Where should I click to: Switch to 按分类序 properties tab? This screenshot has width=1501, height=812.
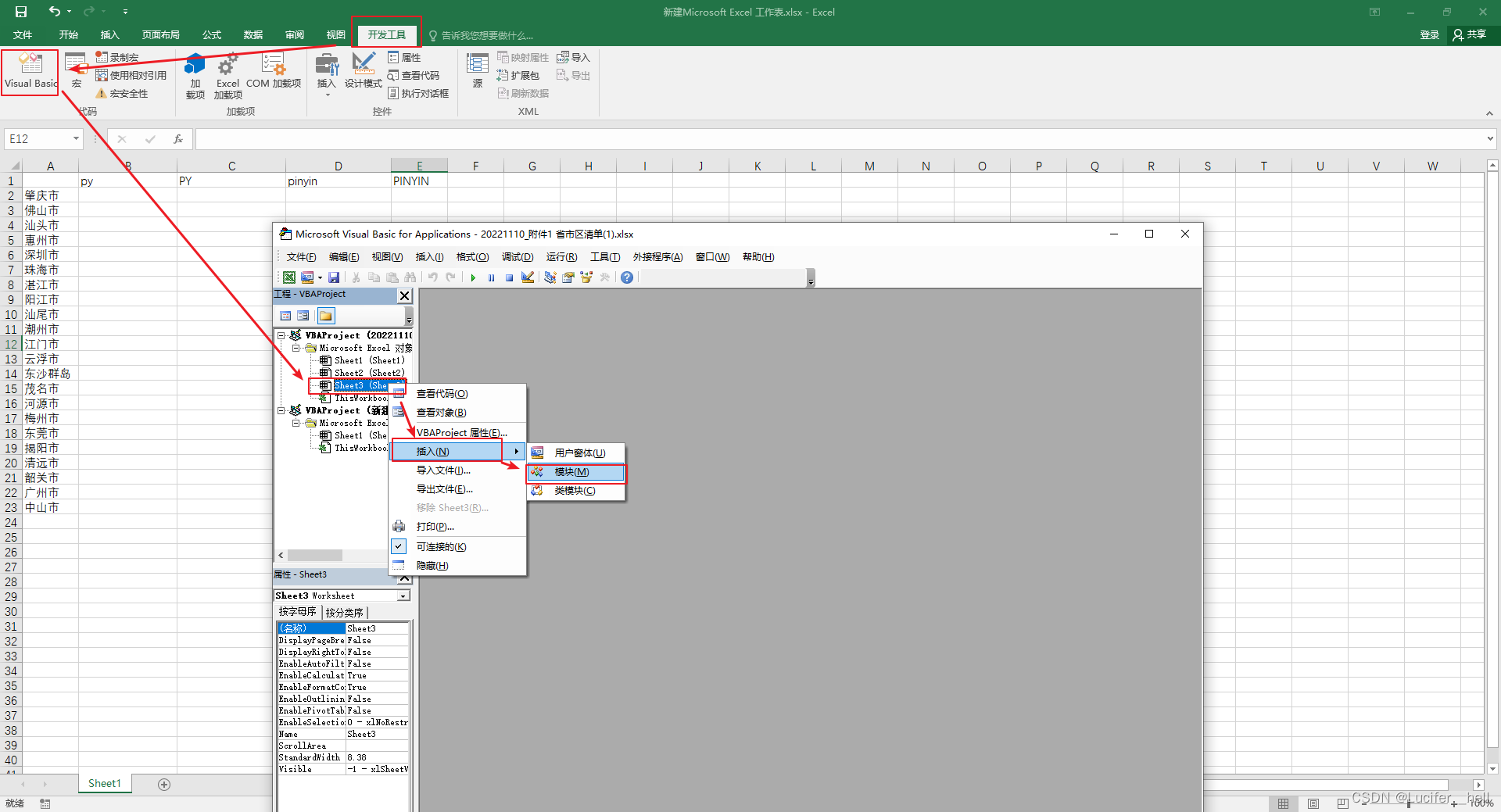pyautogui.click(x=345, y=612)
